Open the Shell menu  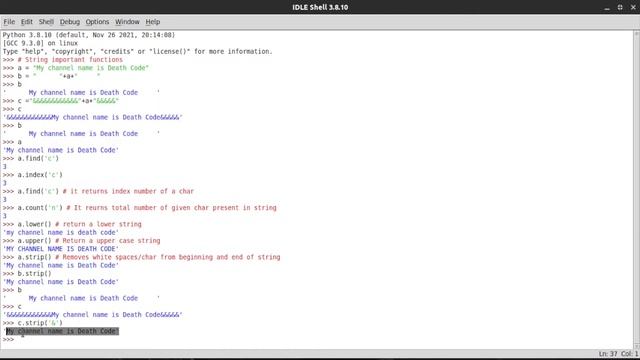(x=46, y=22)
